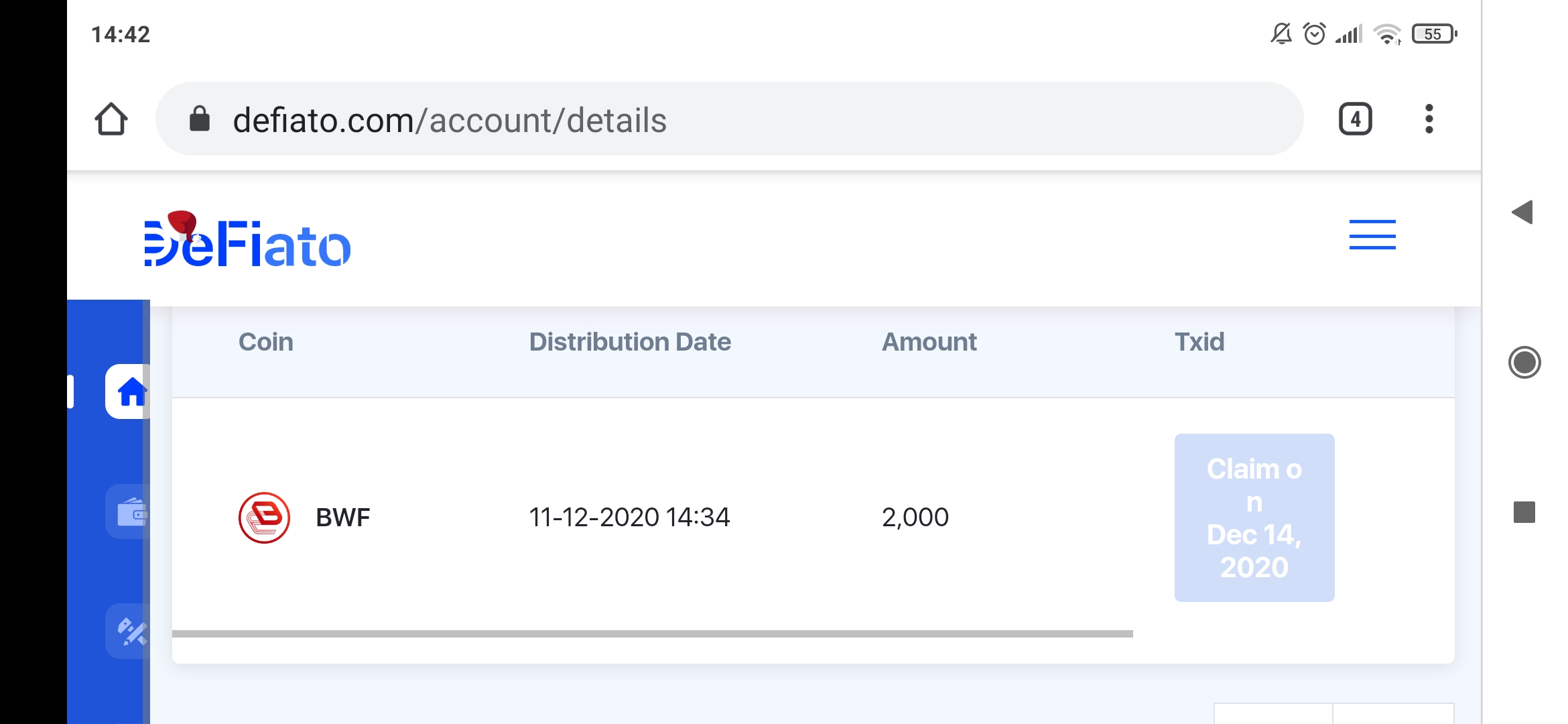This screenshot has width=1568, height=724.
Task: Tap the padlock site security icon
Action: pyautogui.click(x=200, y=119)
